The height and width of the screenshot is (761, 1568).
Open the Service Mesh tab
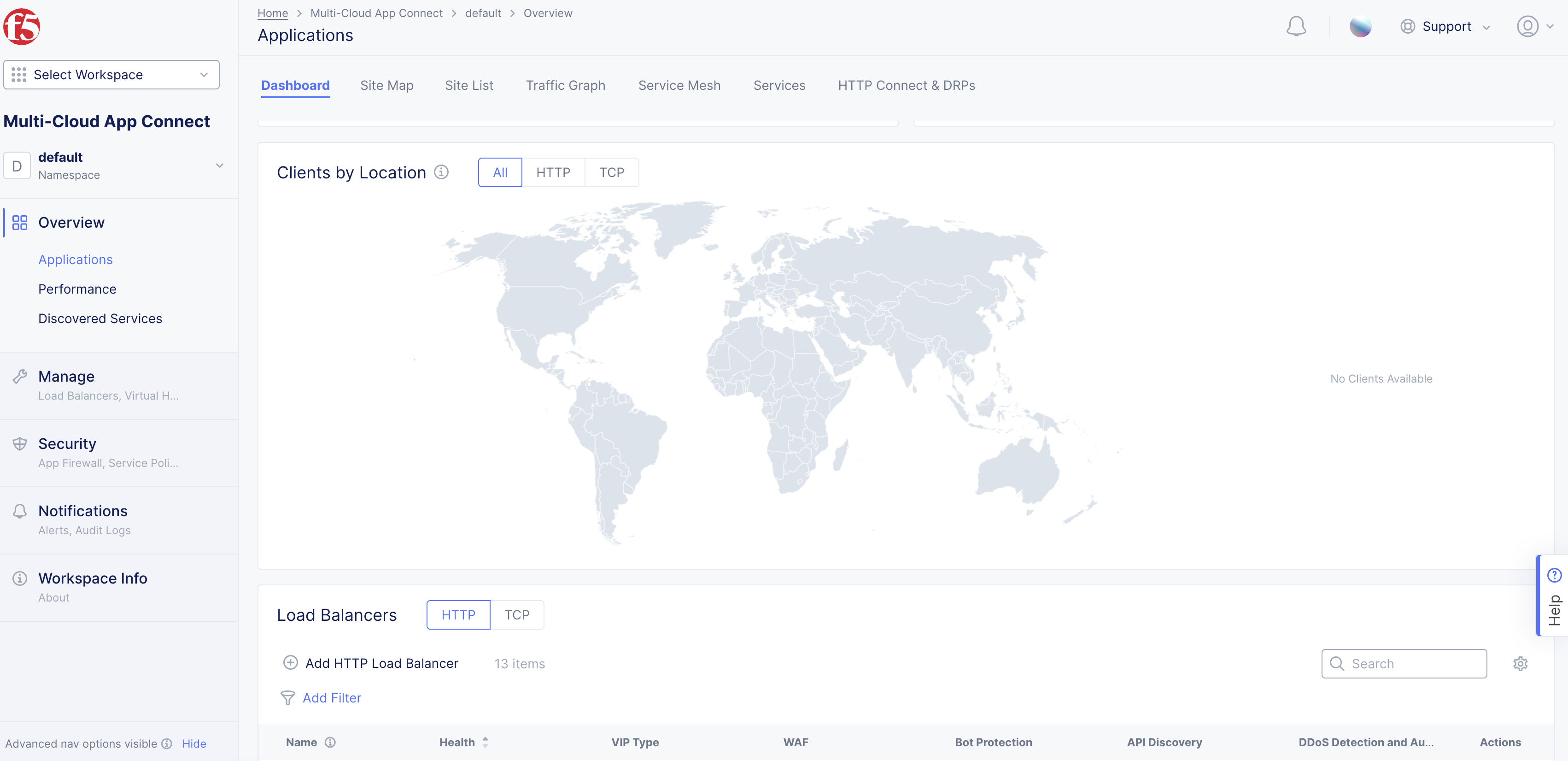(679, 85)
